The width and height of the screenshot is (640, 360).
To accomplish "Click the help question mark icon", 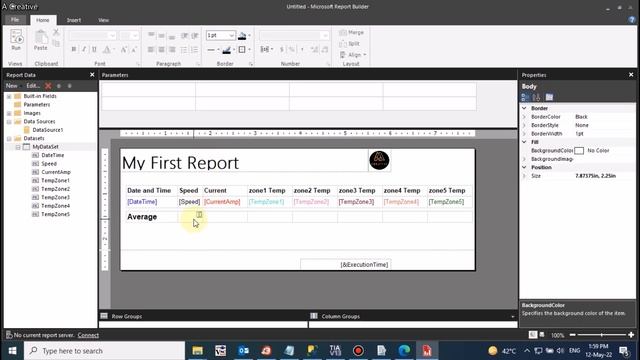I will (632, 20).
